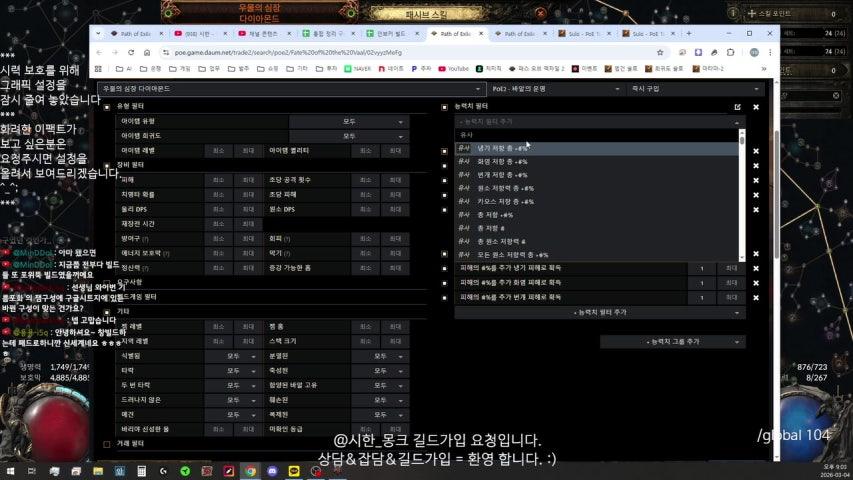This screenshot has height=480, width=853.
Task: Select 번개 저항 총 pseudo stat option
Action: click(x=596, y=175)
